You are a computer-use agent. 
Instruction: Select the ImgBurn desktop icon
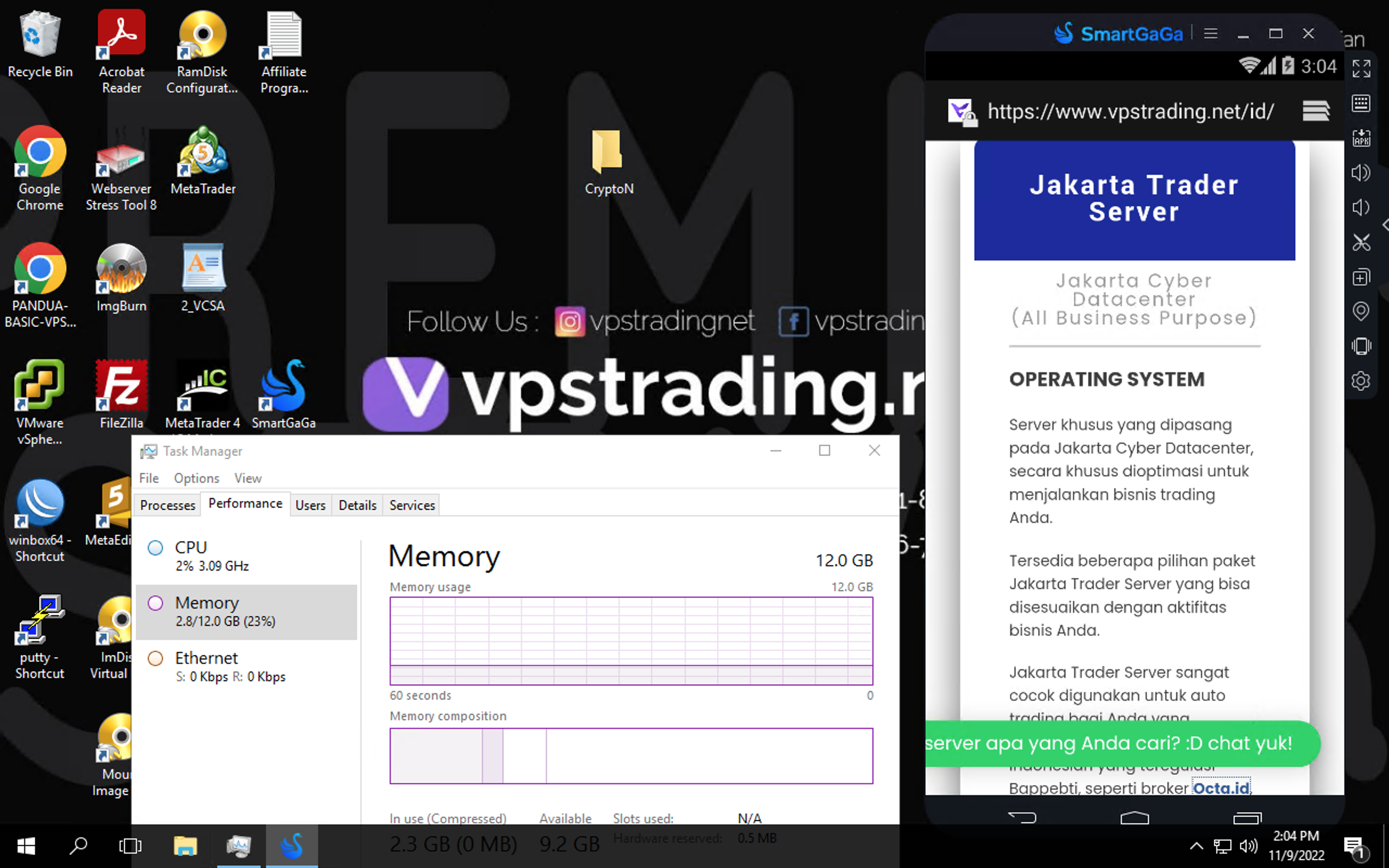122,278
